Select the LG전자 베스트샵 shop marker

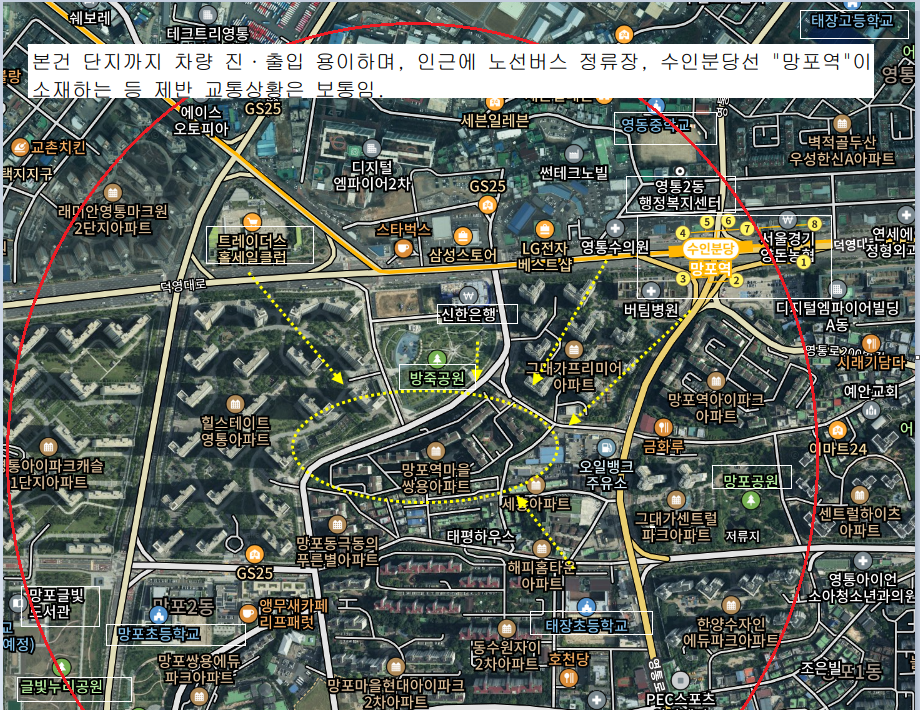point(544,230)
